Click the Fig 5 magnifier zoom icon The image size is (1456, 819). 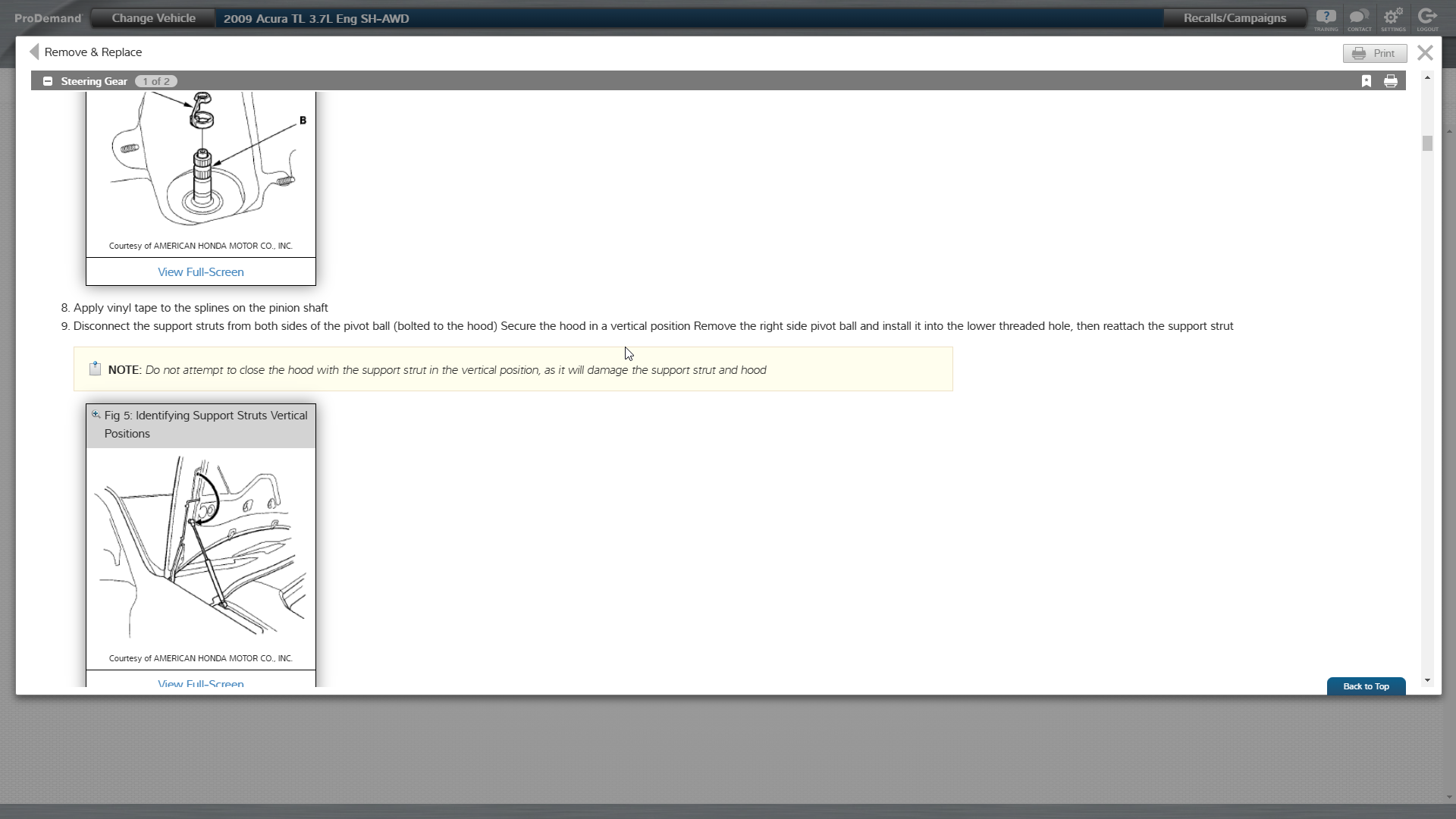pyautogui.click(x=96, y=415)
